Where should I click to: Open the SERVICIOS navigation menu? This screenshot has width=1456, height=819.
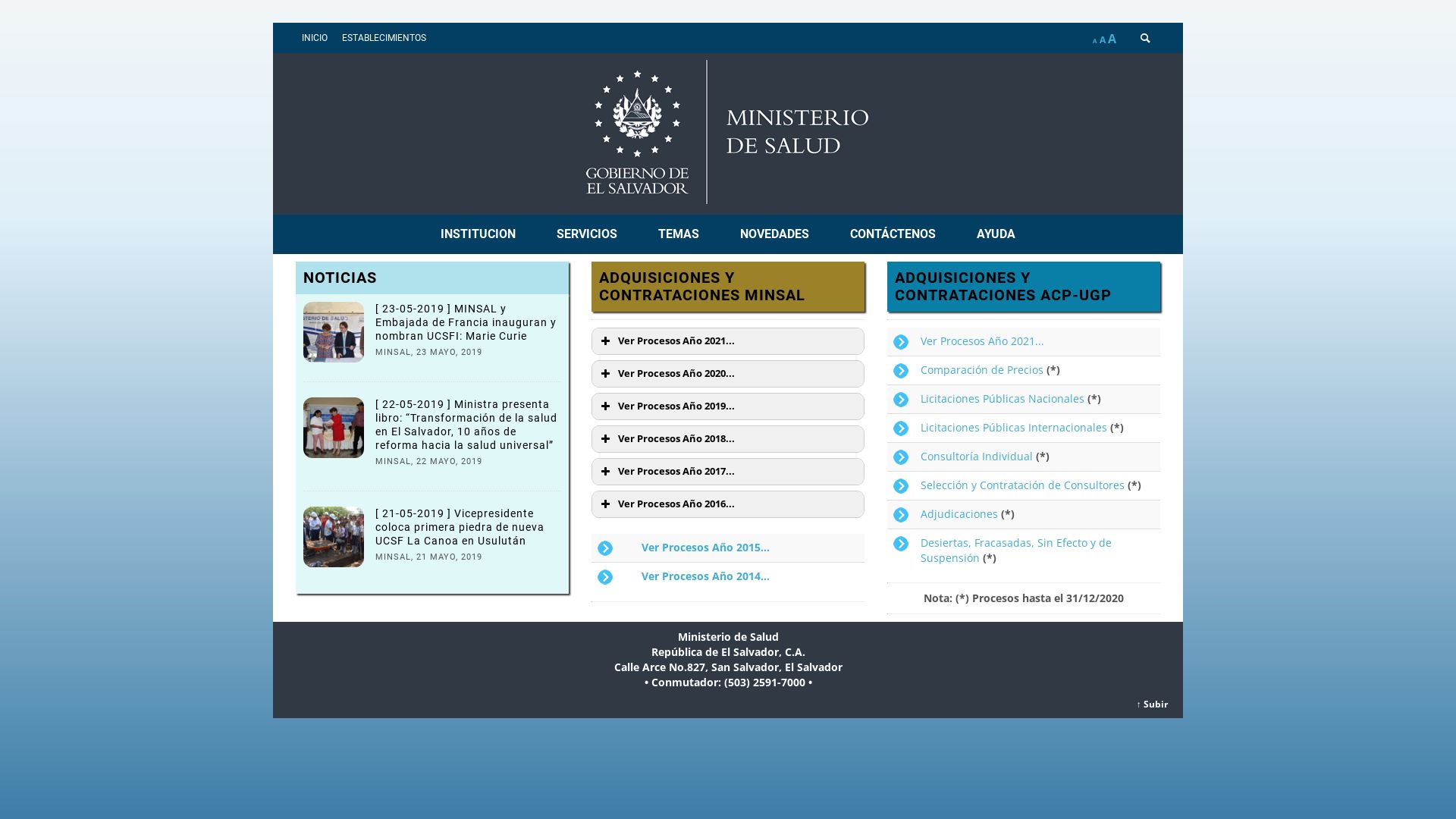pyautogui.click(x=587, y=234)
